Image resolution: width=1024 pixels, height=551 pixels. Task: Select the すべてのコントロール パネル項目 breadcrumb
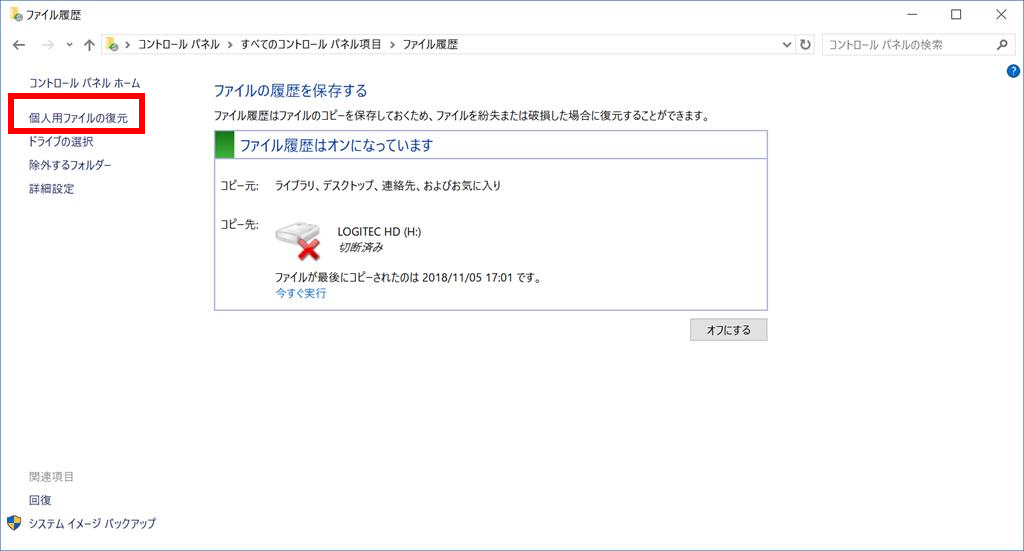click(x=312, y=45)
